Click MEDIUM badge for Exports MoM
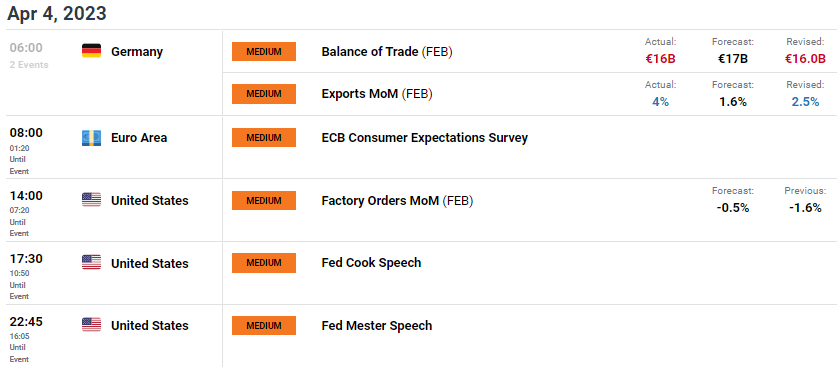The width and height of the screenshot is (837, 380). [264, 94]
